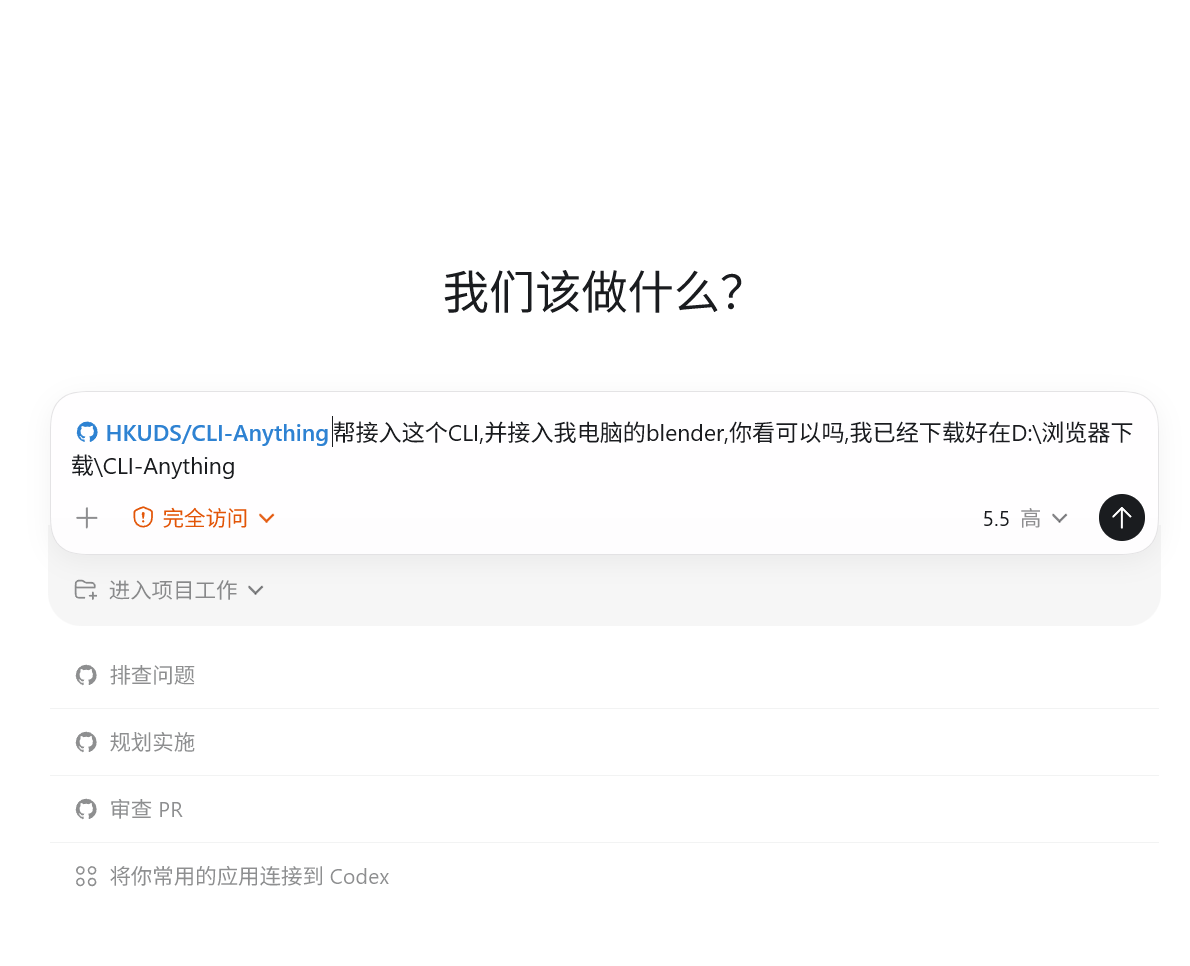Click the 5.5 model version text
1190x966 pixels.
[x=996, y=519]
